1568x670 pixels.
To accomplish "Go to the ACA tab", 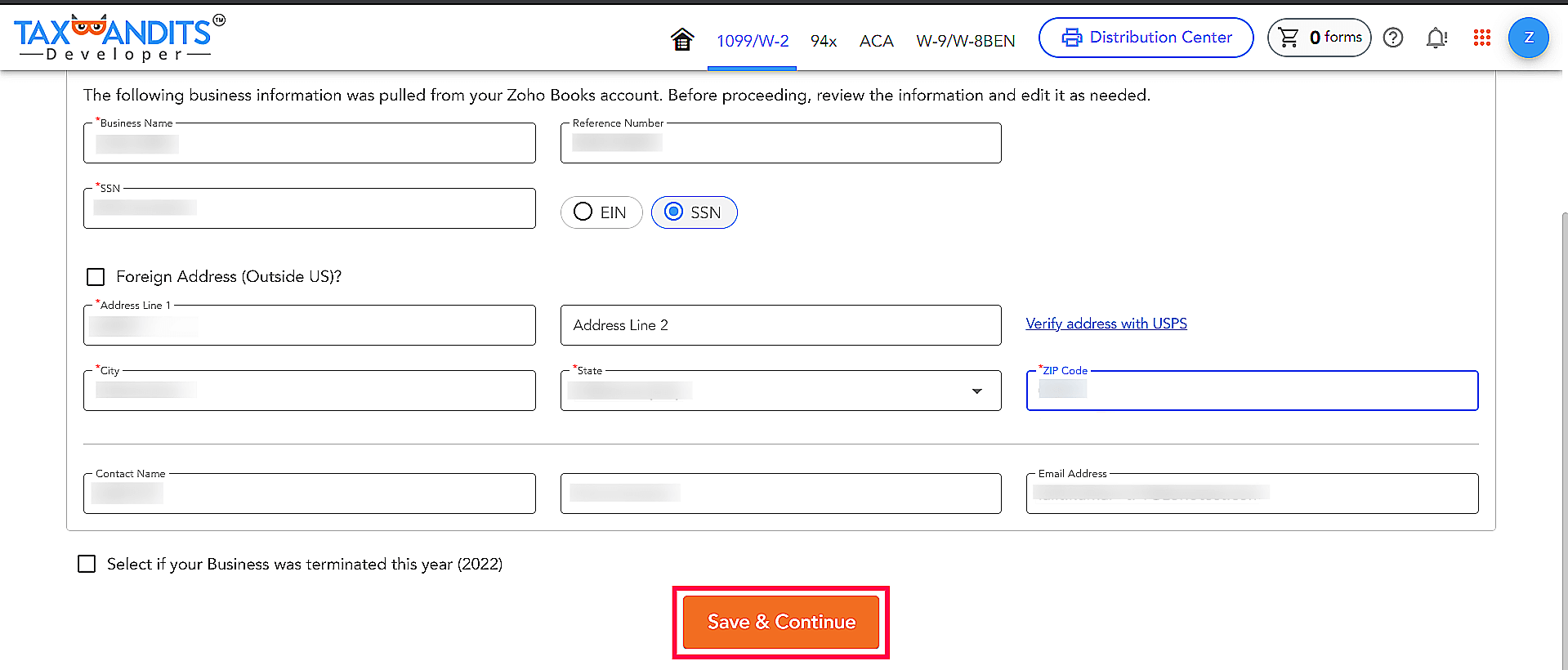I will 876,41.
